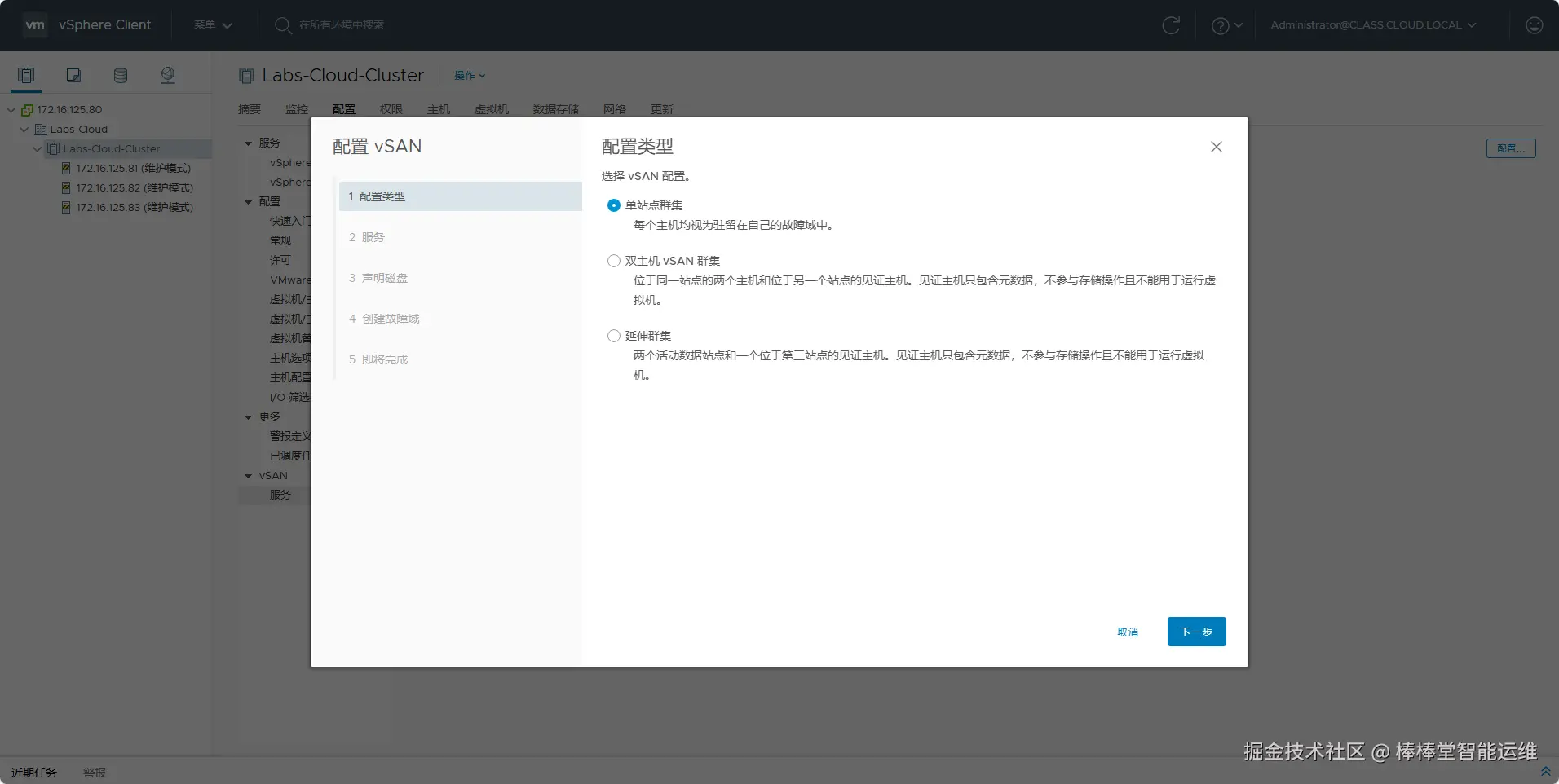Select 172.16.125.82 host in tree
This screenshot has height=784, width=1559.
click(x=135, y=188)
